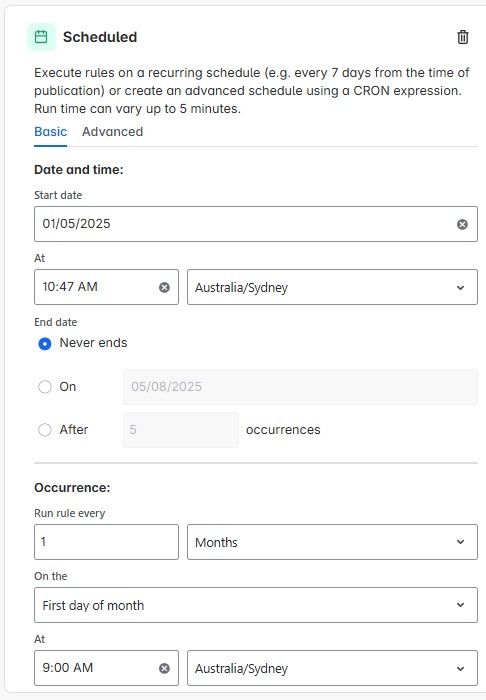
Task: Click the green Scheduled calendar icon
Action: click(x=41, y=37)
